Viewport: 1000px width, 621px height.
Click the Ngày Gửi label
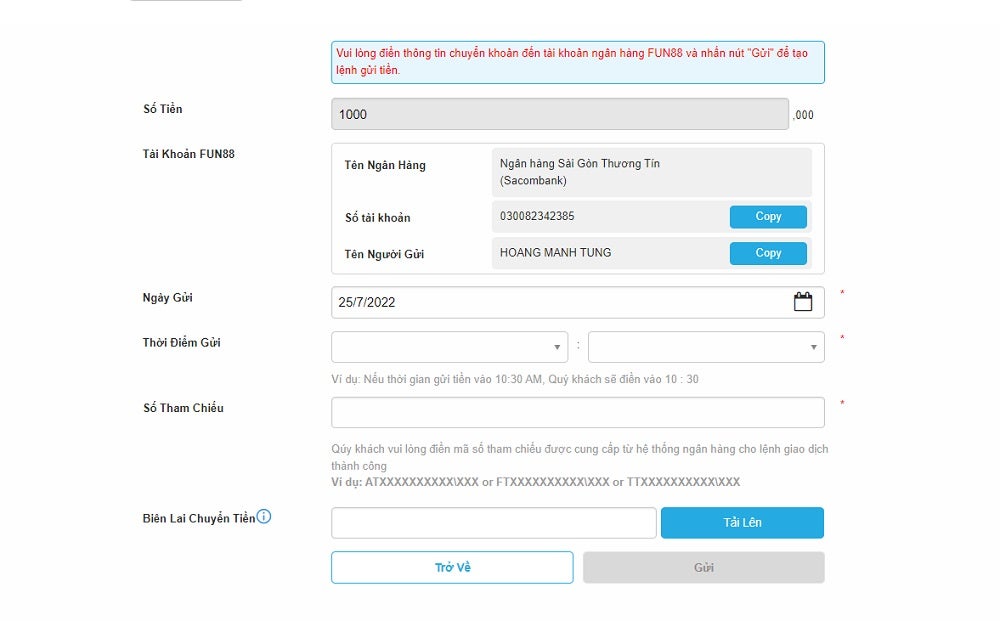pos(168,298)
